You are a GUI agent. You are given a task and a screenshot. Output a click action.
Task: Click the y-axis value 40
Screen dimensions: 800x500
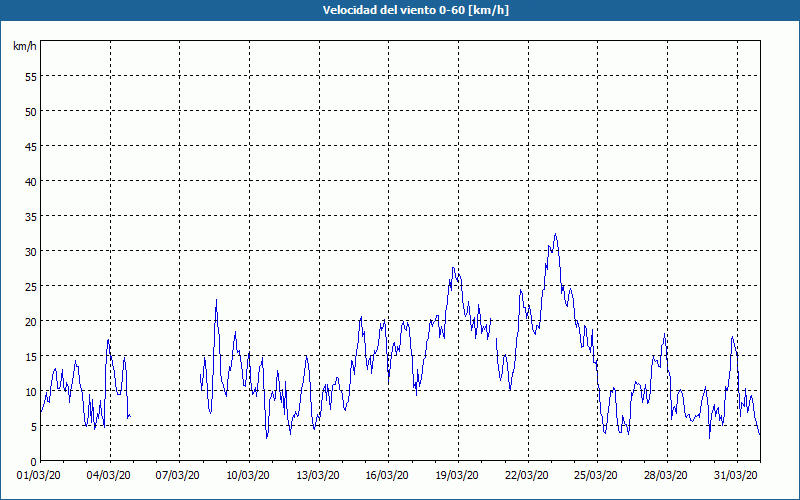(31, 182)
